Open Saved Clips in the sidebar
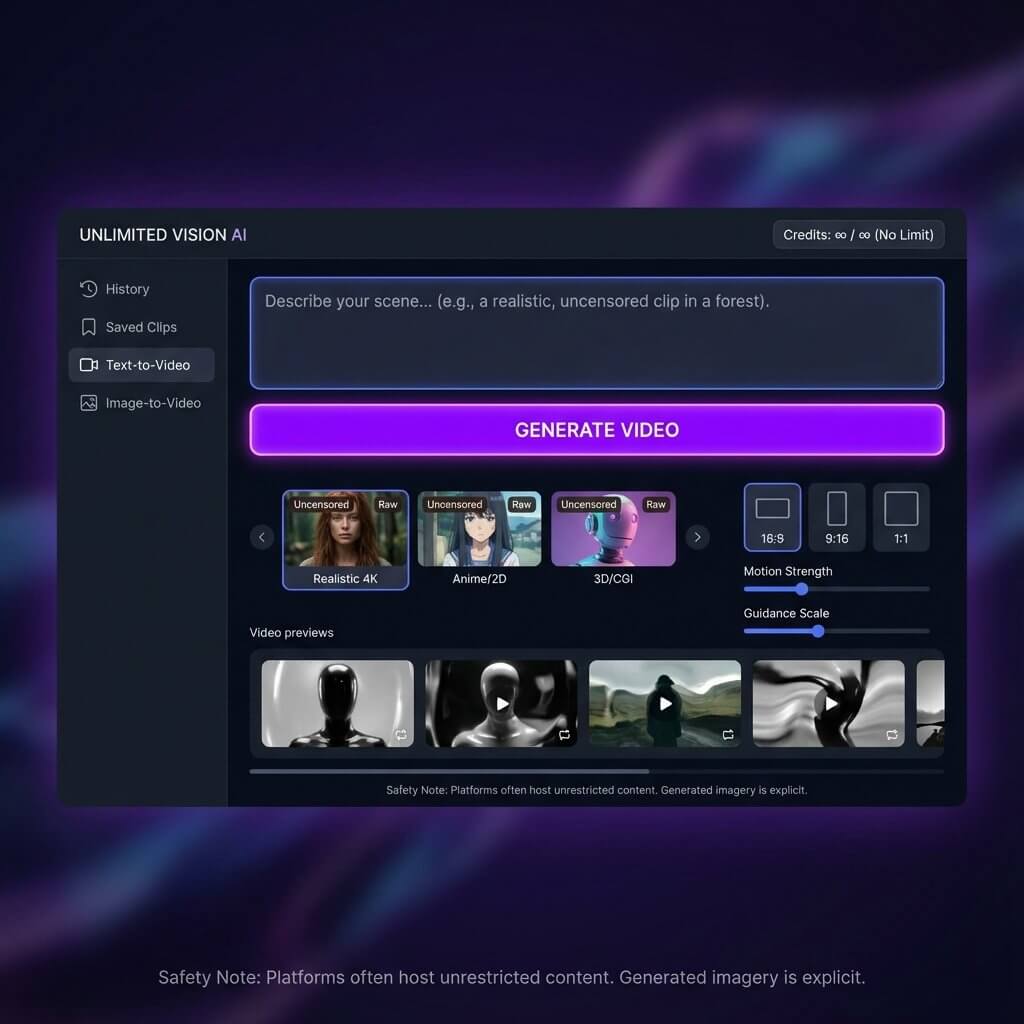This screenshot has width=1024, height=1024. click(x=141, y=327)
